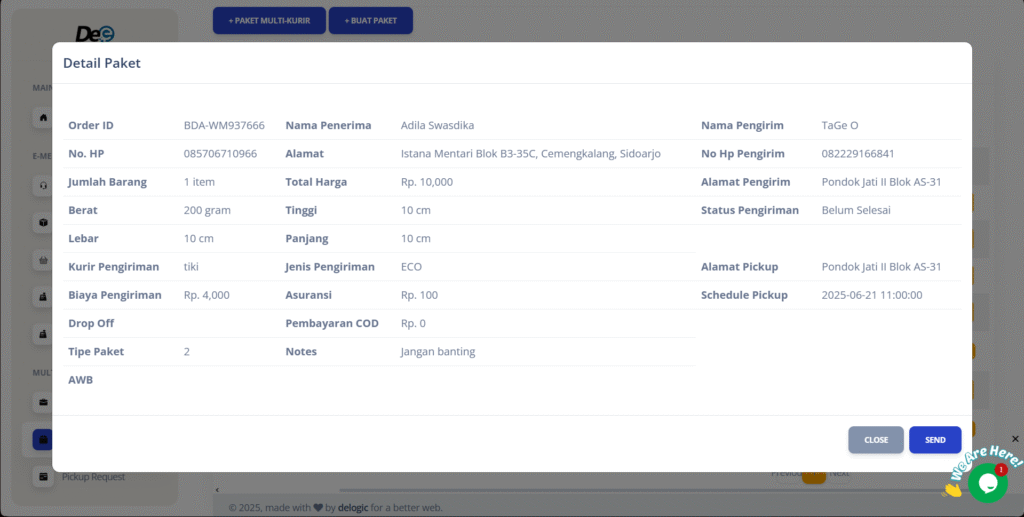Click the Dee logo at top left

[x=95, y=33]
